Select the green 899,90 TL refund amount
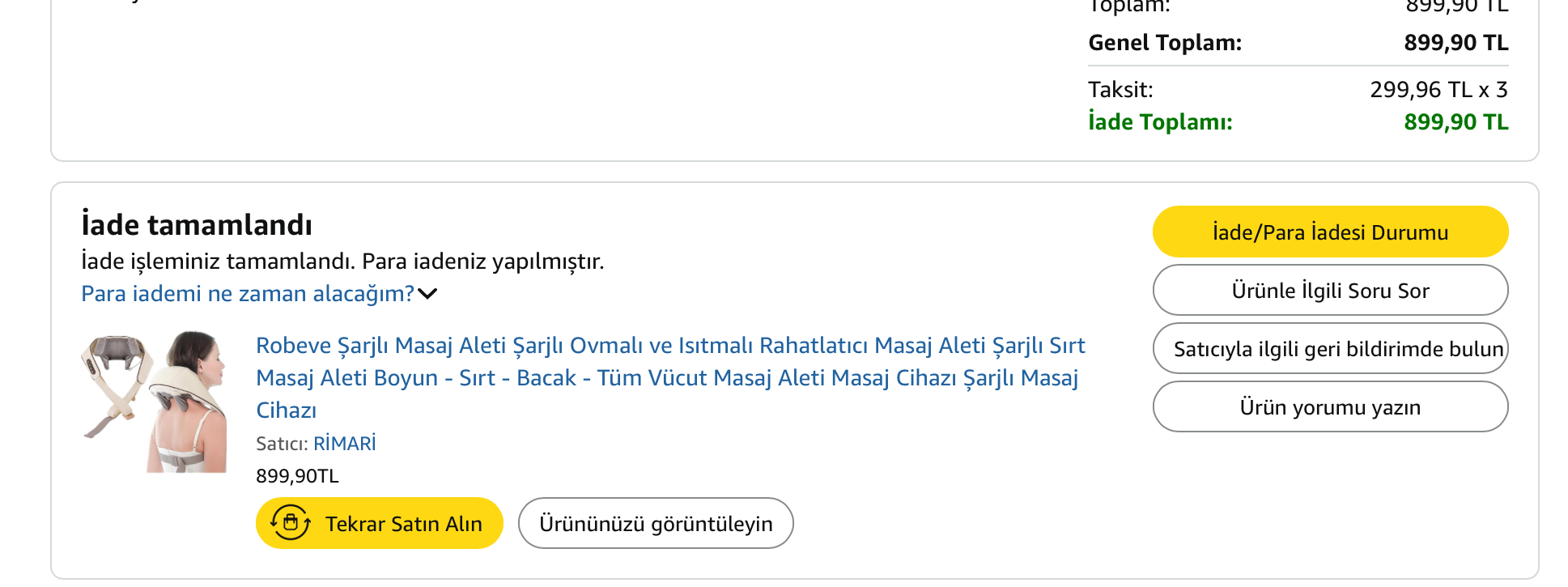 1455,121
